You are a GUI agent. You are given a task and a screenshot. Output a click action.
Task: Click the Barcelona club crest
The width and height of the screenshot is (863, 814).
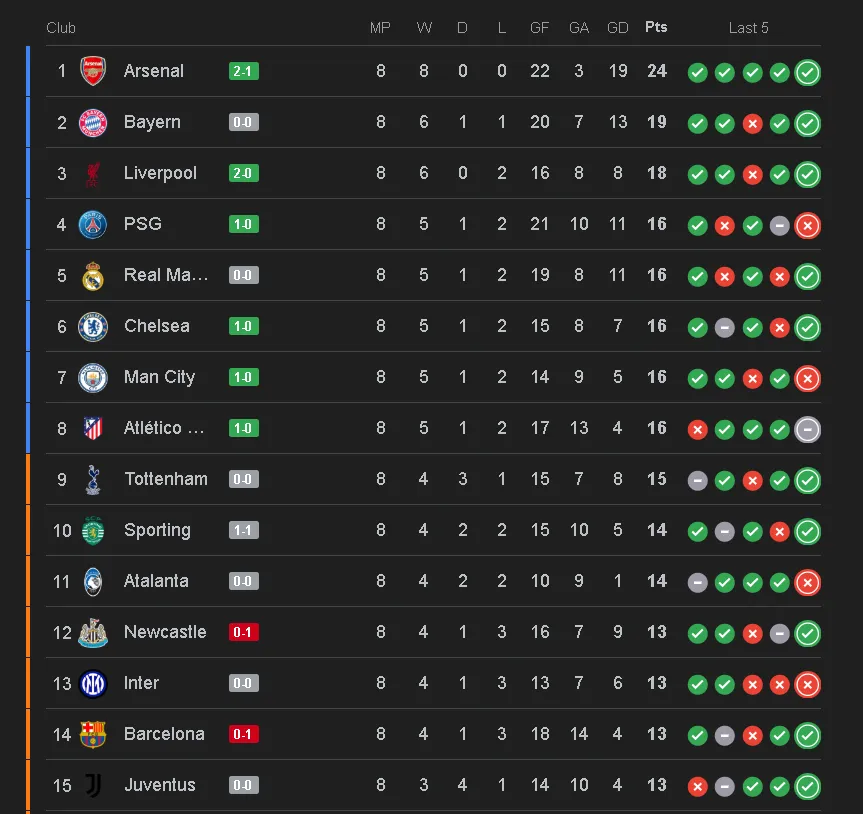(93, 733)
